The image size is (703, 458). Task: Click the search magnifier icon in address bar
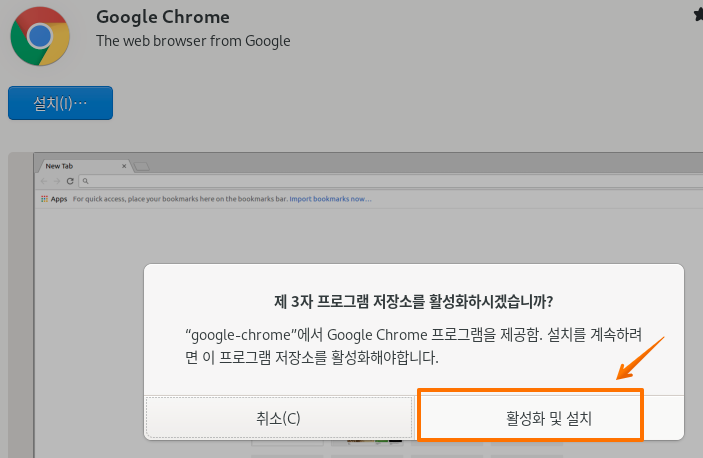(x=86, y=181)
